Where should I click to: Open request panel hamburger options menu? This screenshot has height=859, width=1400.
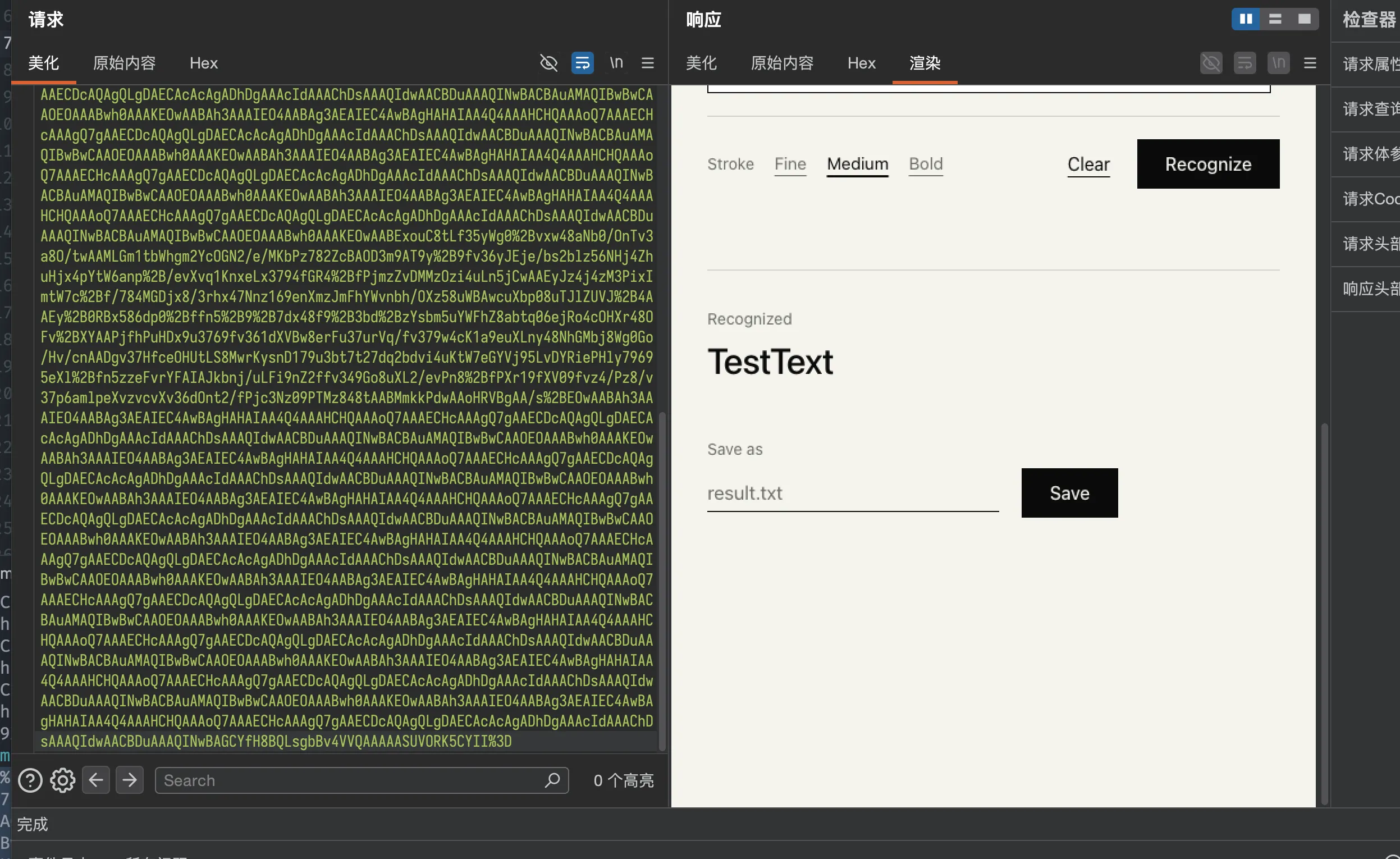pos(648,62)
